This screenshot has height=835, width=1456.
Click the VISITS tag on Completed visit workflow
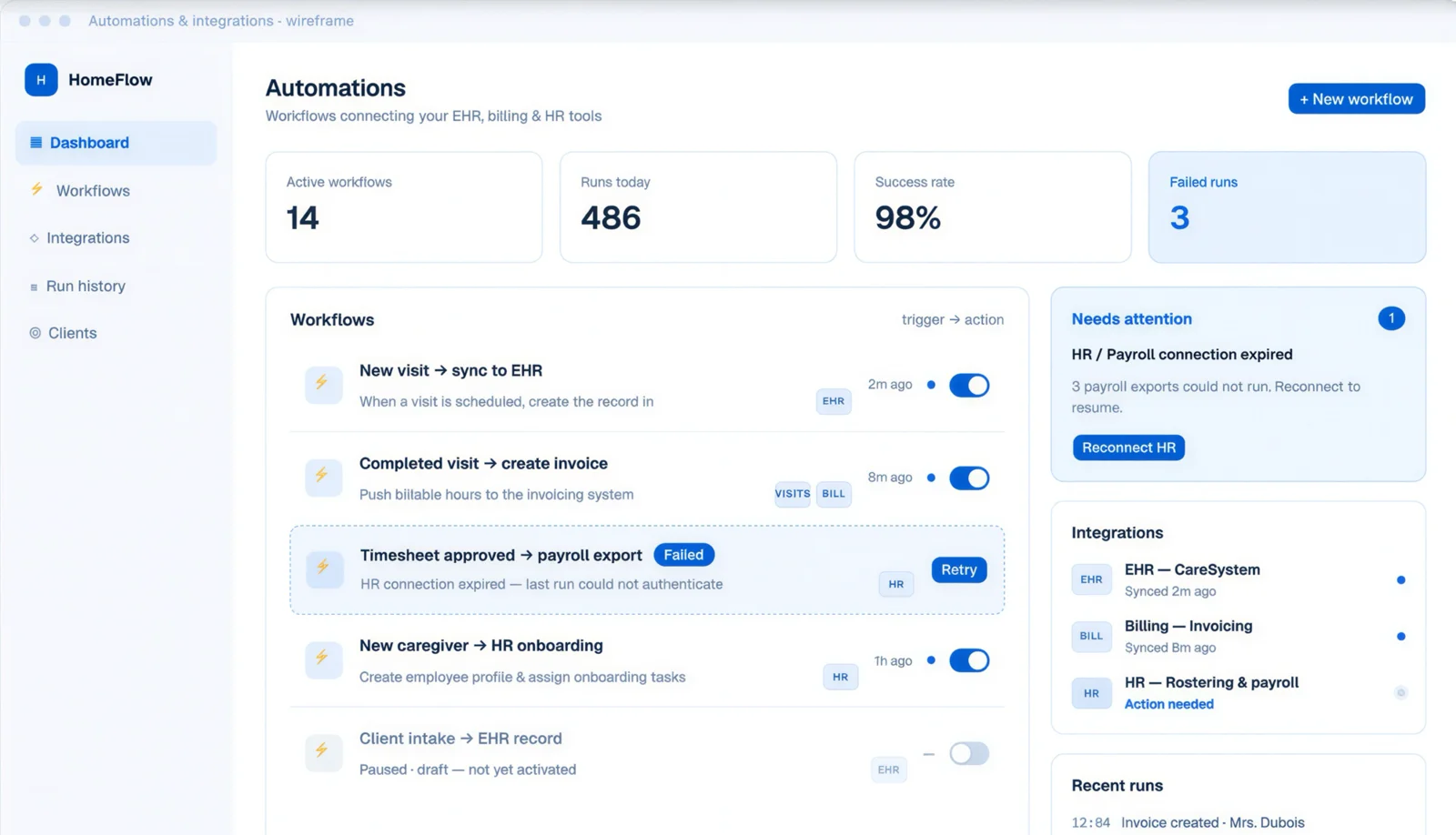coord(792,494)
